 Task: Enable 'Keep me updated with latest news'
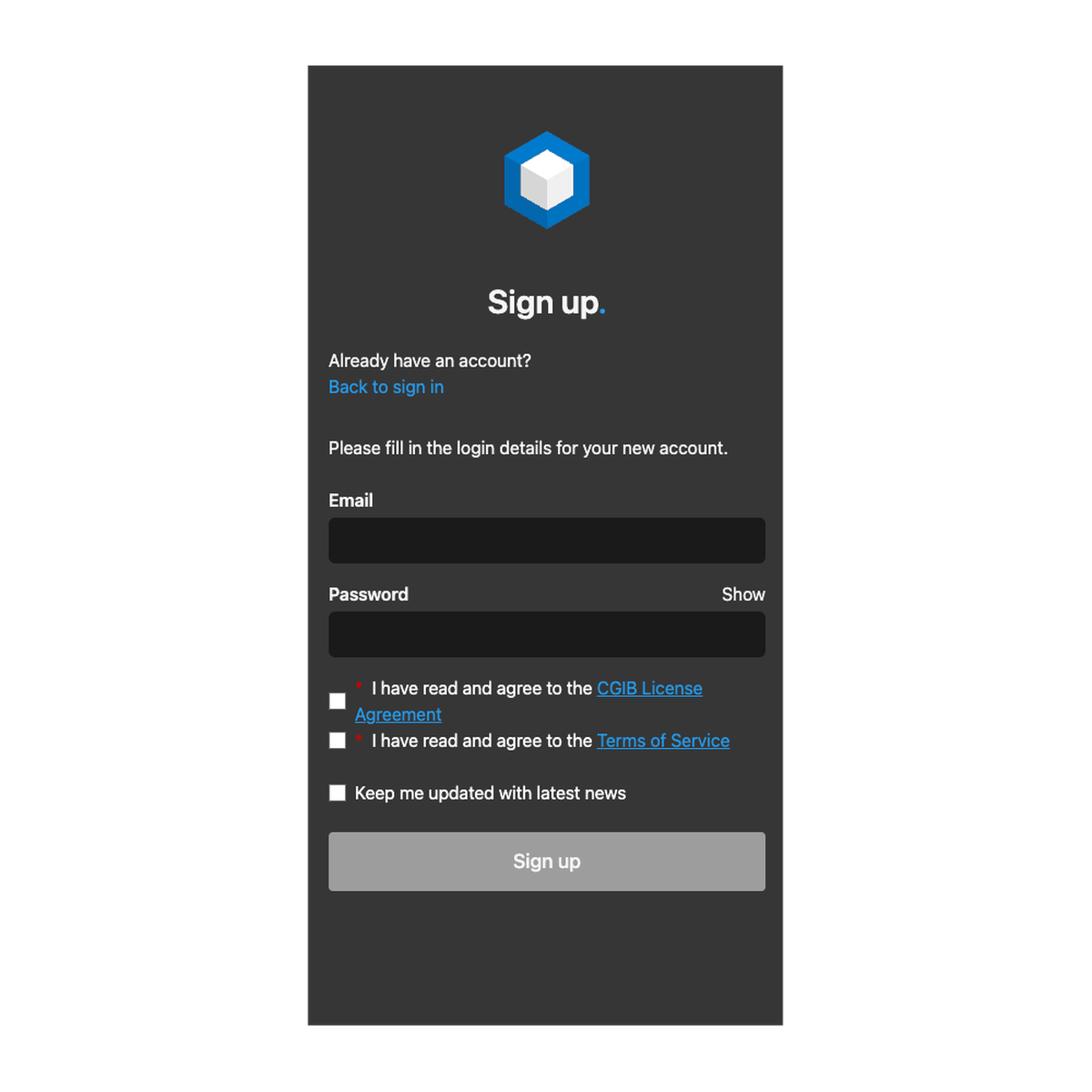tap(337, 793)
